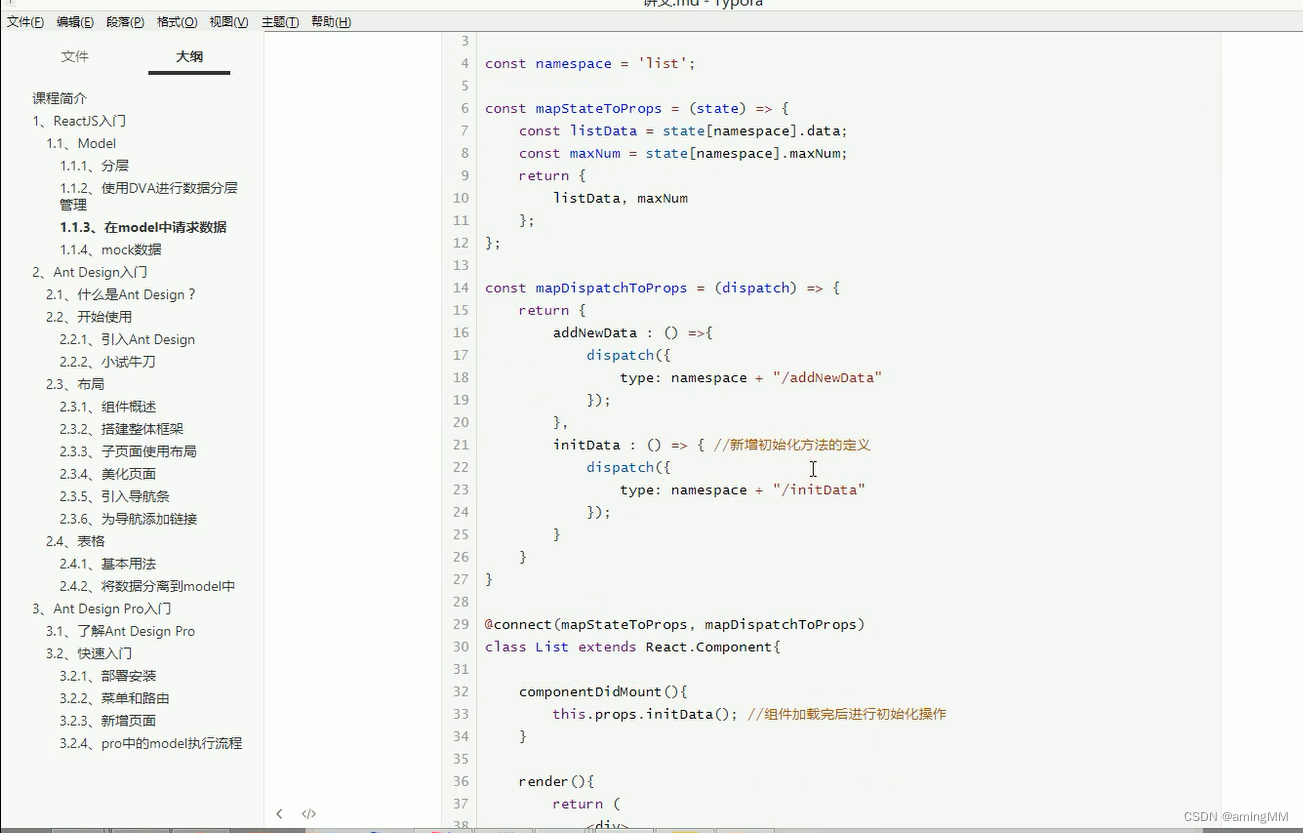The width and height of the screenshot is (1303, 833).
Task: Click line "class List extends React.Component{"
Action: click(x=632, y=647)
